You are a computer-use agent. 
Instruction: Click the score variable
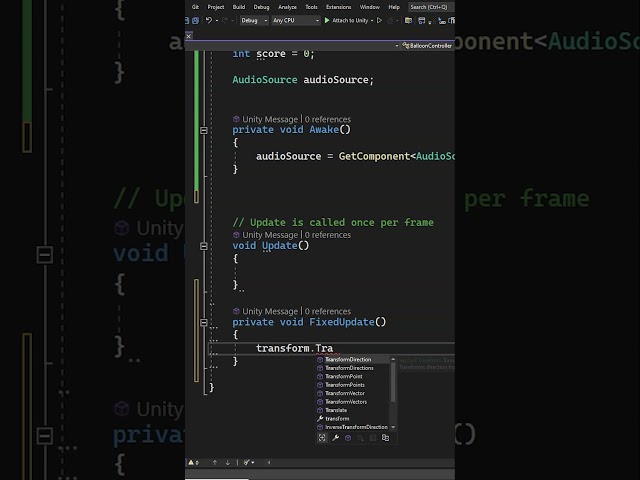point(271,53)
